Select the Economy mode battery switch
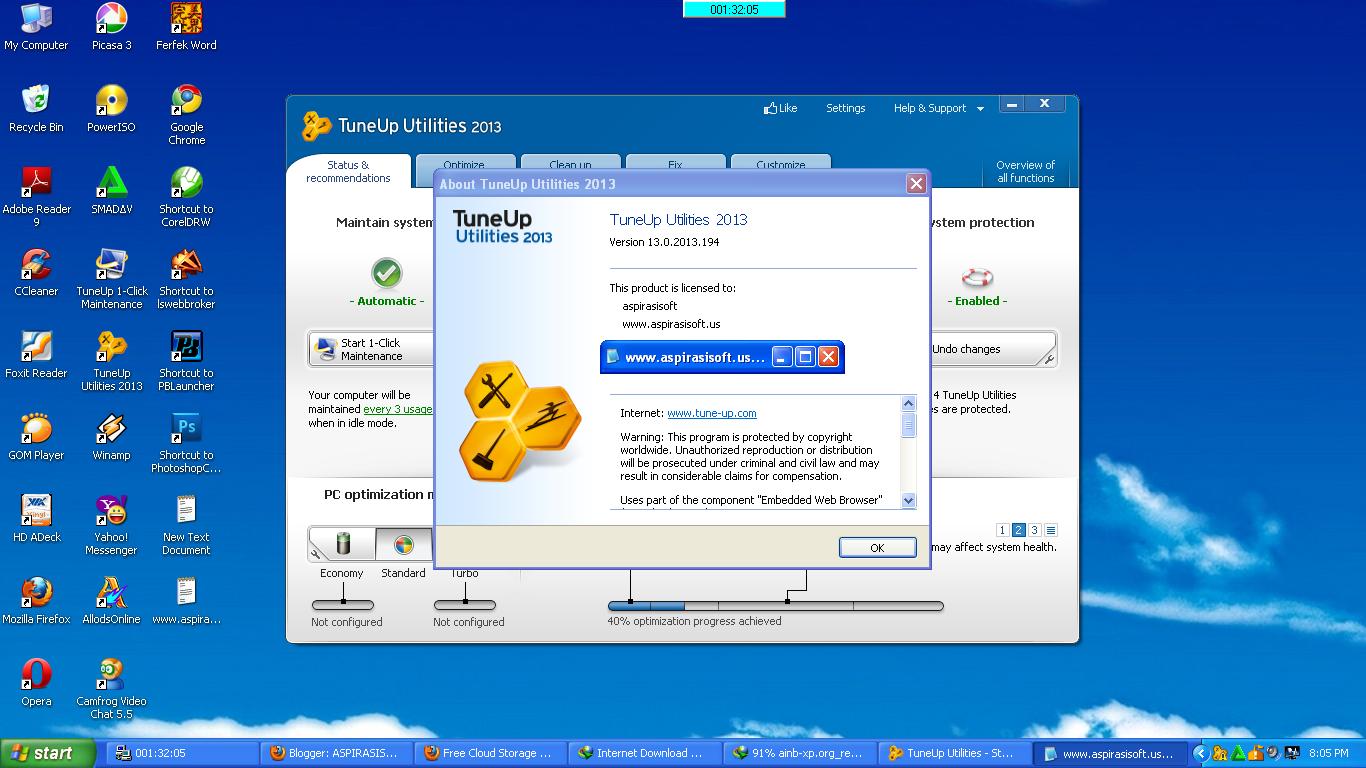The image size is (1366, 768). pos(342,544)
